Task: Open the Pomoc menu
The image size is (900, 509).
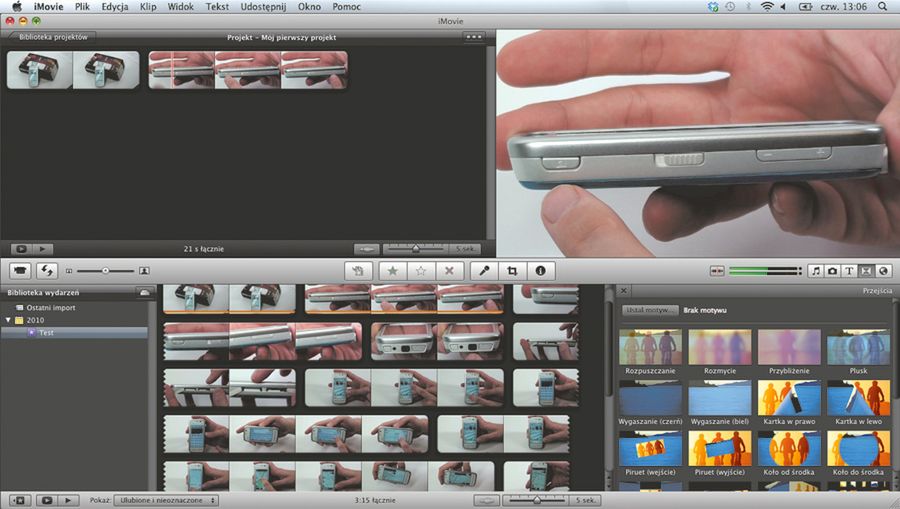Action: point(347,7)
